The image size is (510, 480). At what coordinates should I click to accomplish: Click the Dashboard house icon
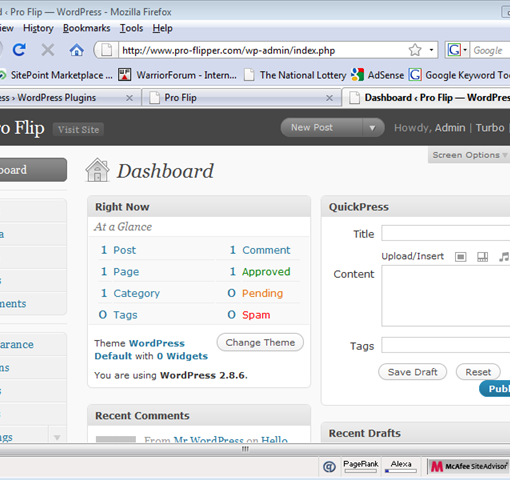pyautogui.click(x=97, y=170)
